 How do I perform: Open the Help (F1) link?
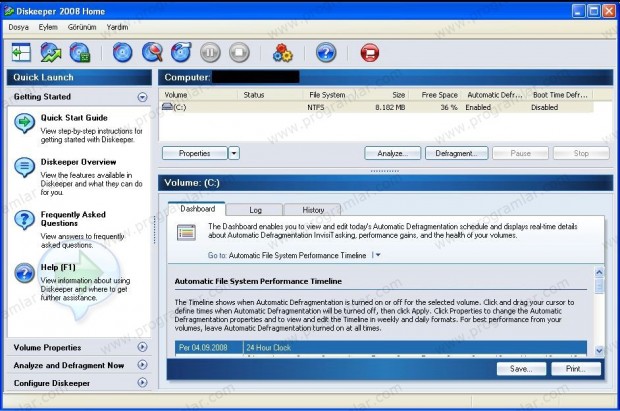point(58,267)
